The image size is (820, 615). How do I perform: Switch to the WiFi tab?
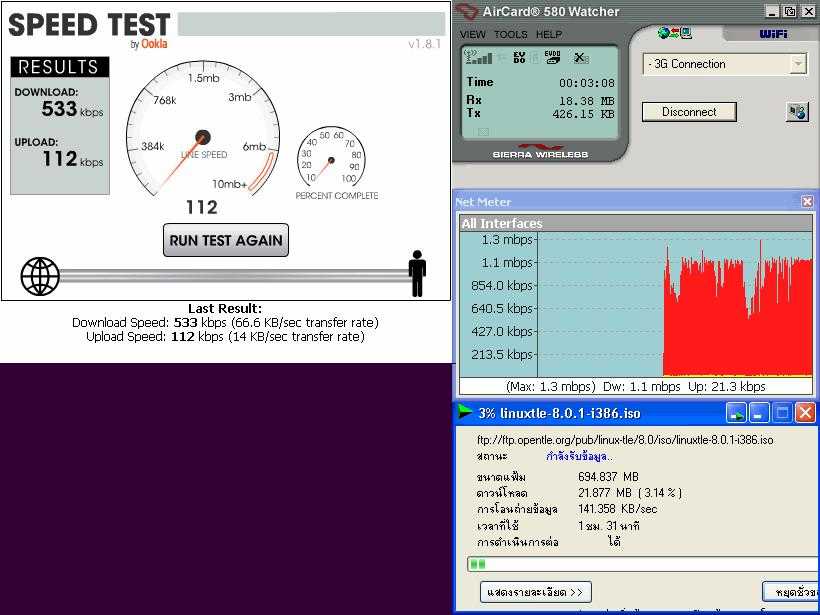coord(773,34)
